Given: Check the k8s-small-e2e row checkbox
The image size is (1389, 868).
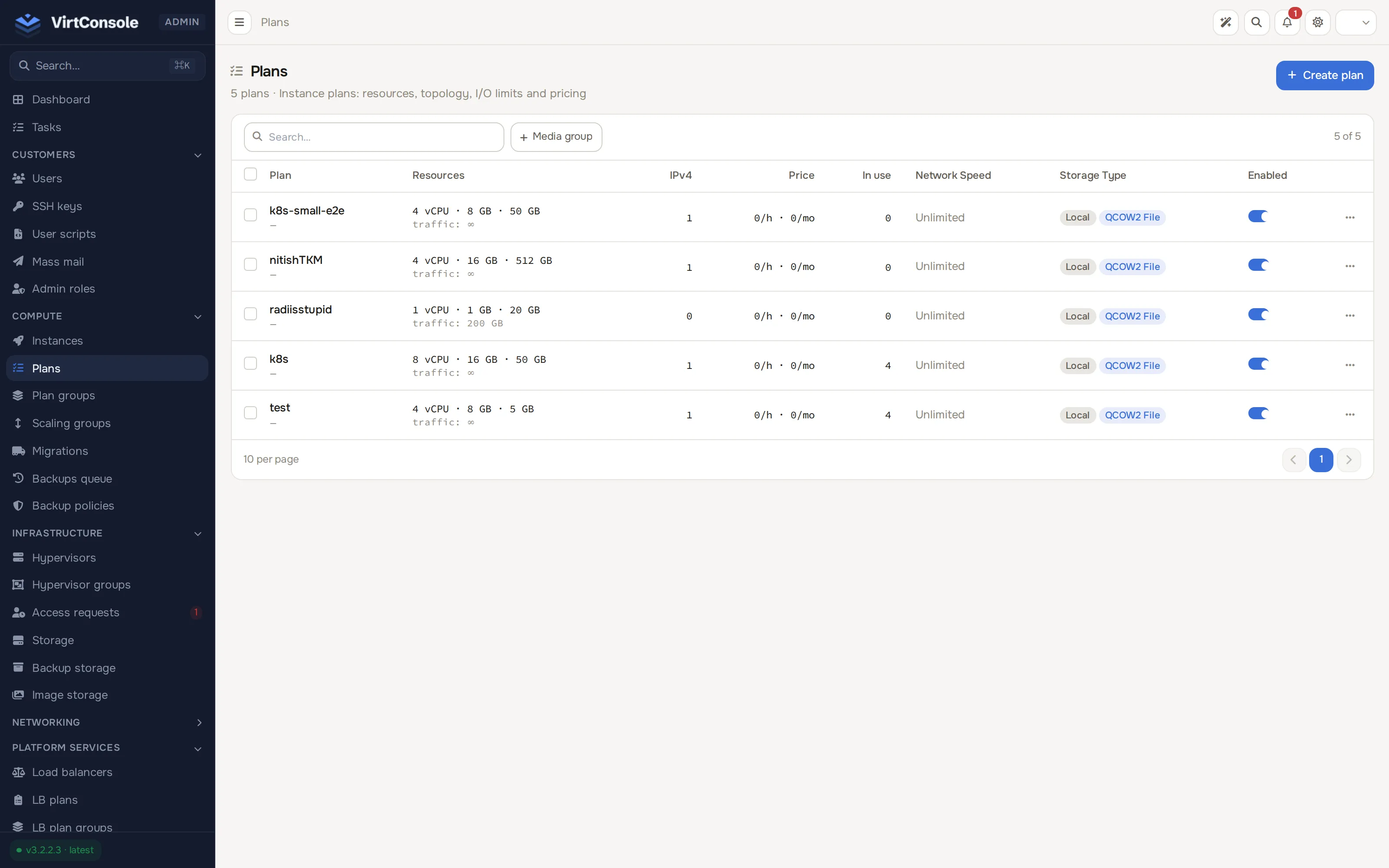Looking at the screenshot, I should (x=250, y=215).
